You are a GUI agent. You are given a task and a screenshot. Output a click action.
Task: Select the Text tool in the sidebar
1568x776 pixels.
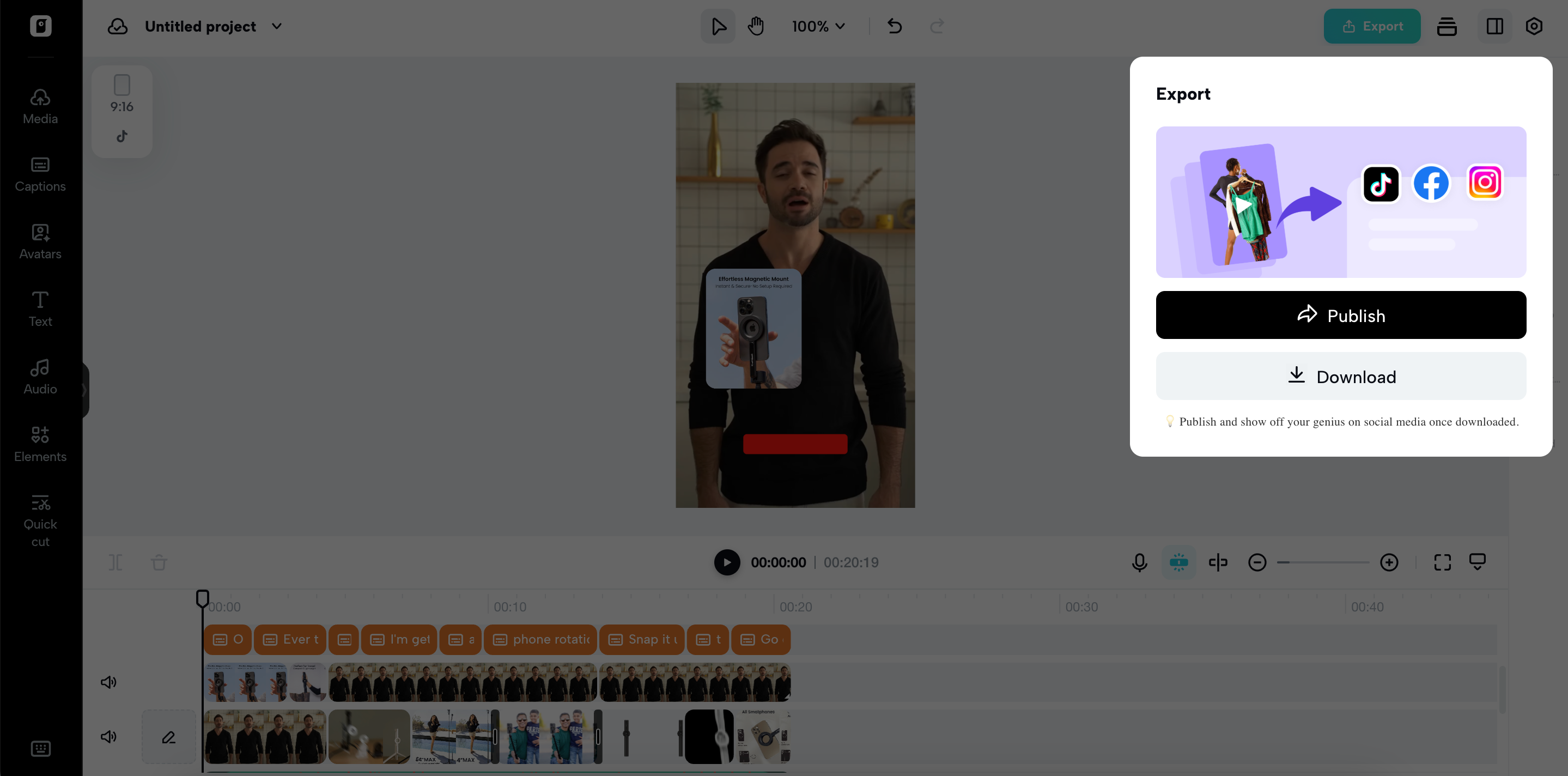coord(40,308)
